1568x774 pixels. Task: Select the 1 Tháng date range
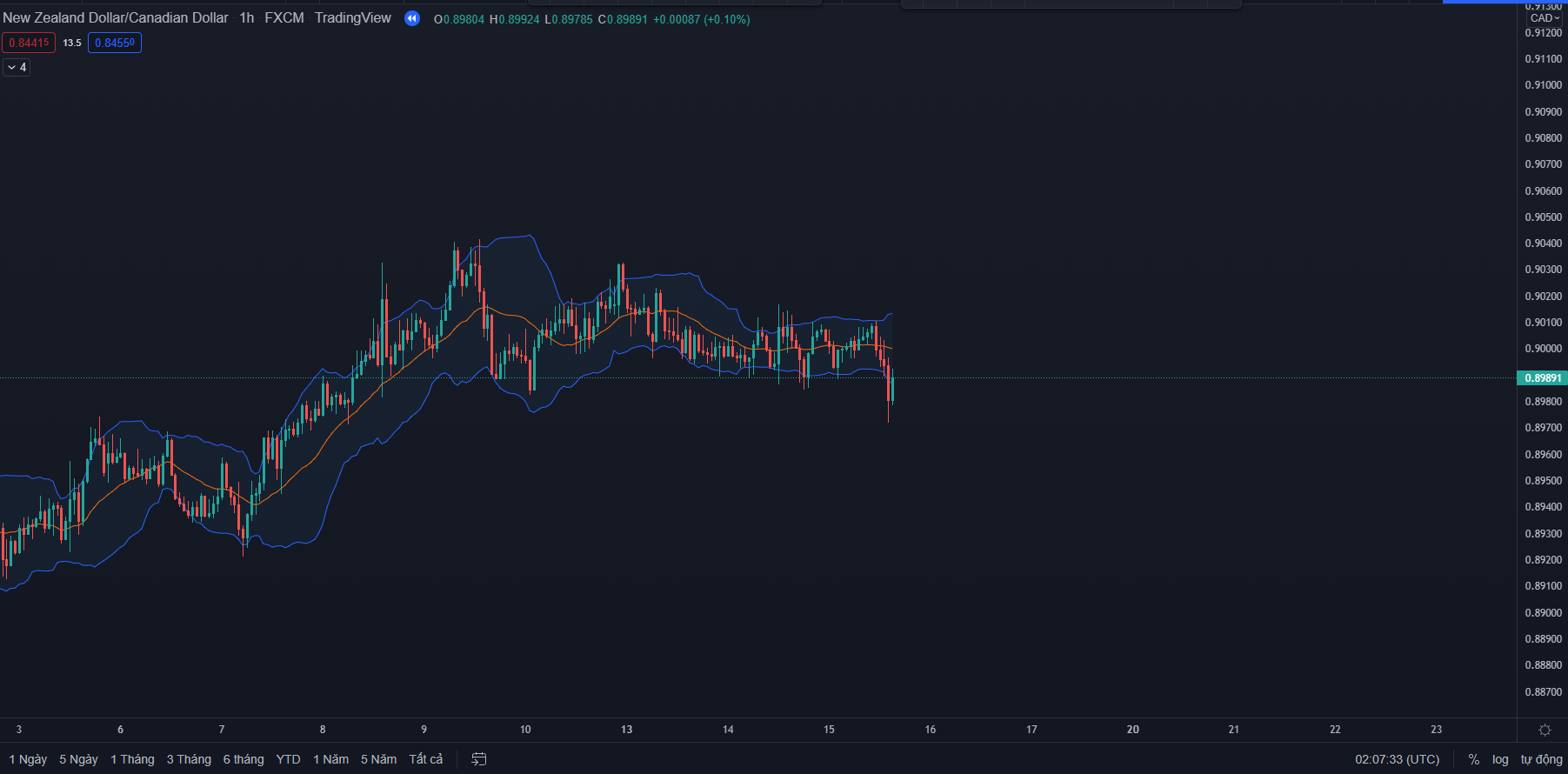pos(132,759)
